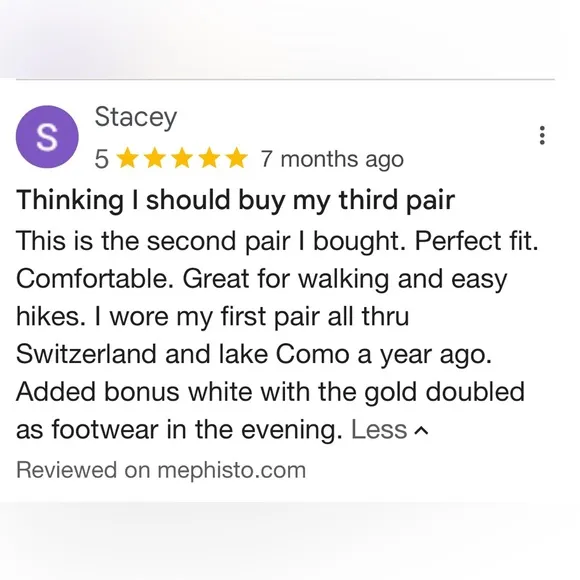Click the review title 'Thinking I should buy my third pair'

(235, 200)
